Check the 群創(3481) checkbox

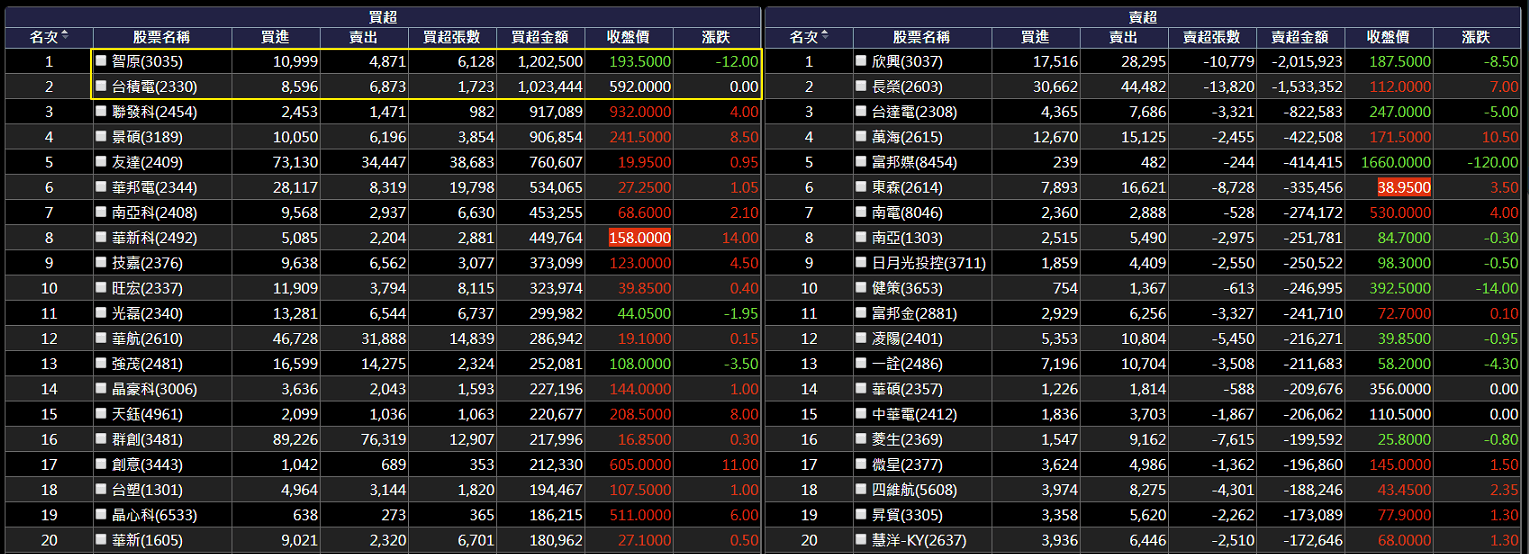click(101, 439)
